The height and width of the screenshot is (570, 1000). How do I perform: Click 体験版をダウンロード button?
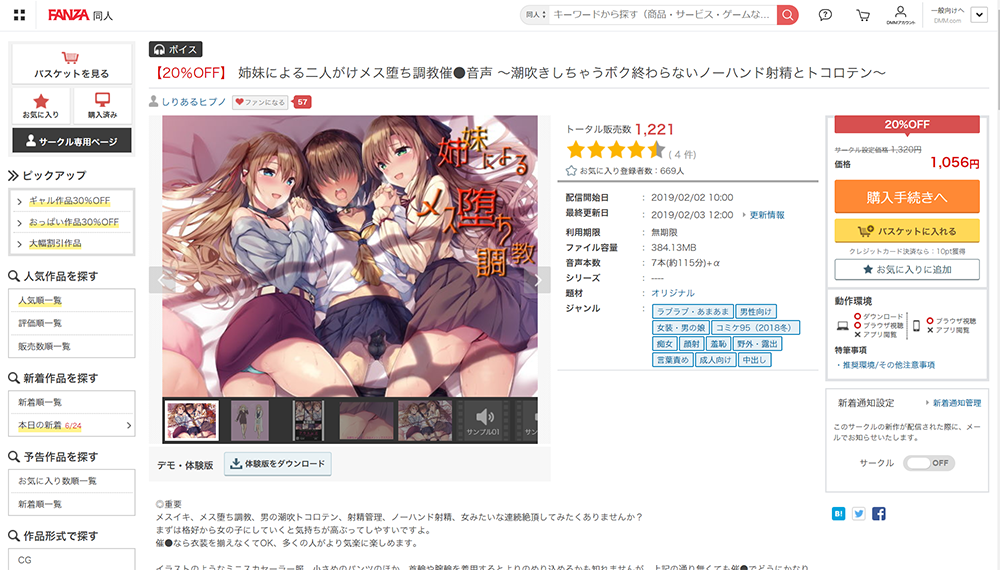(x=277, y=464)
